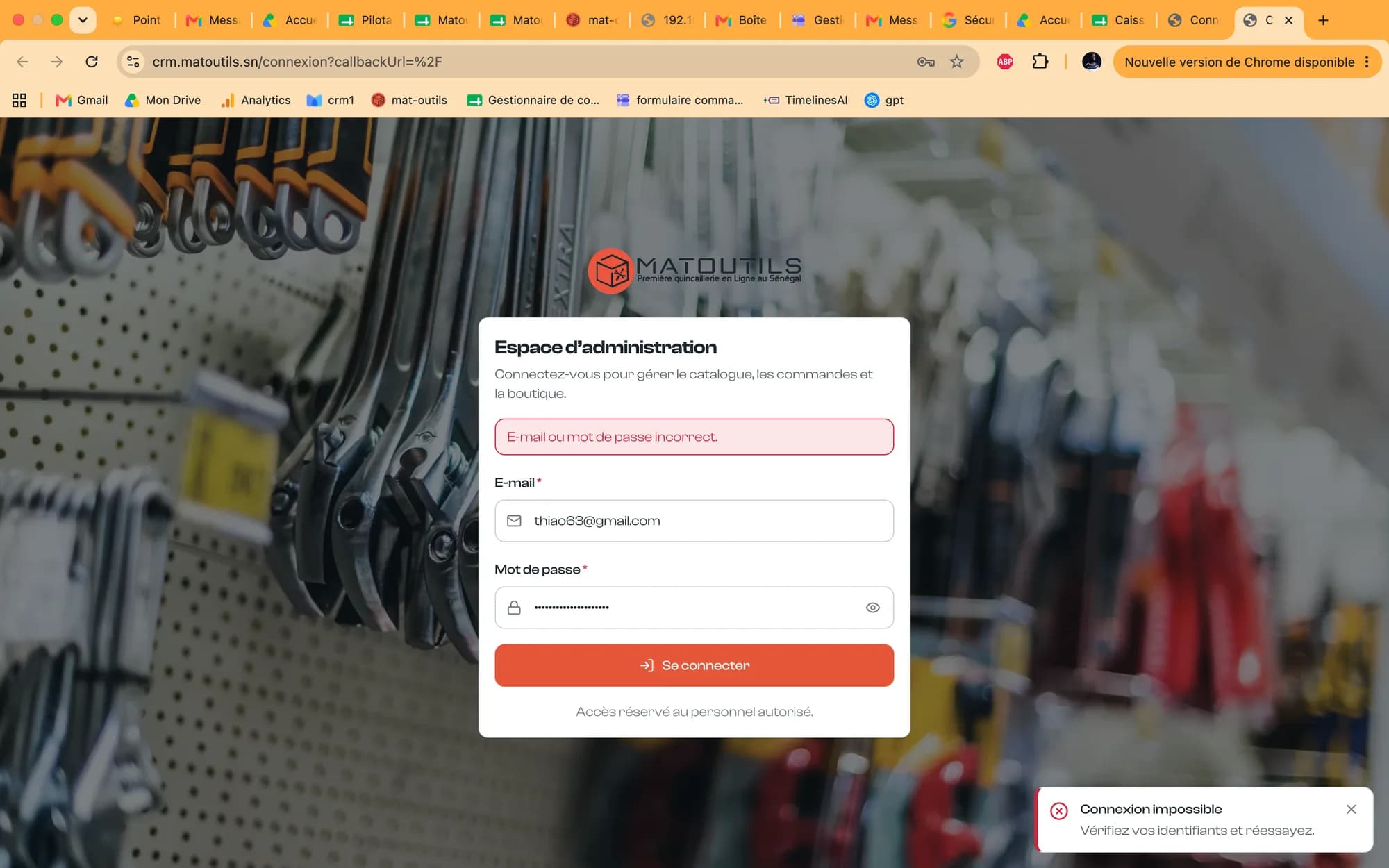Click the password manager key icon
This screenshot has height=868, width=1389.
point(926,62)
